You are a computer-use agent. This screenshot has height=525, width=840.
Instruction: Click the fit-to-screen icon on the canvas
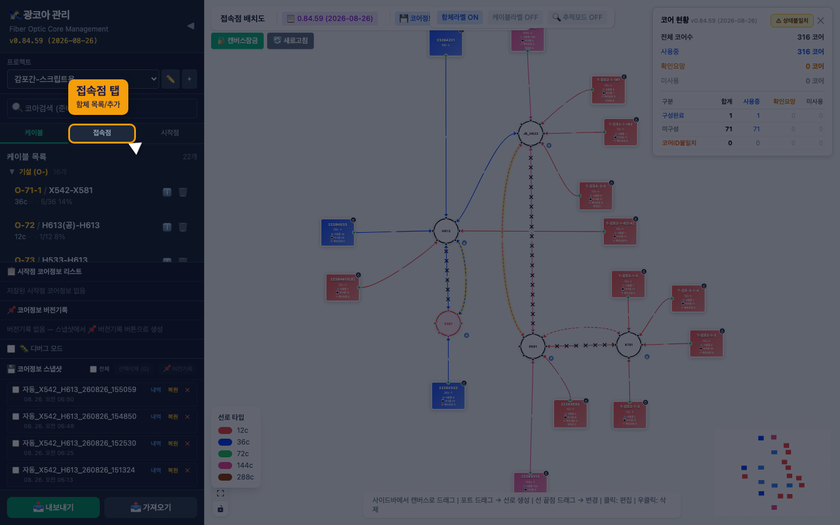click(x=220, y=493)
